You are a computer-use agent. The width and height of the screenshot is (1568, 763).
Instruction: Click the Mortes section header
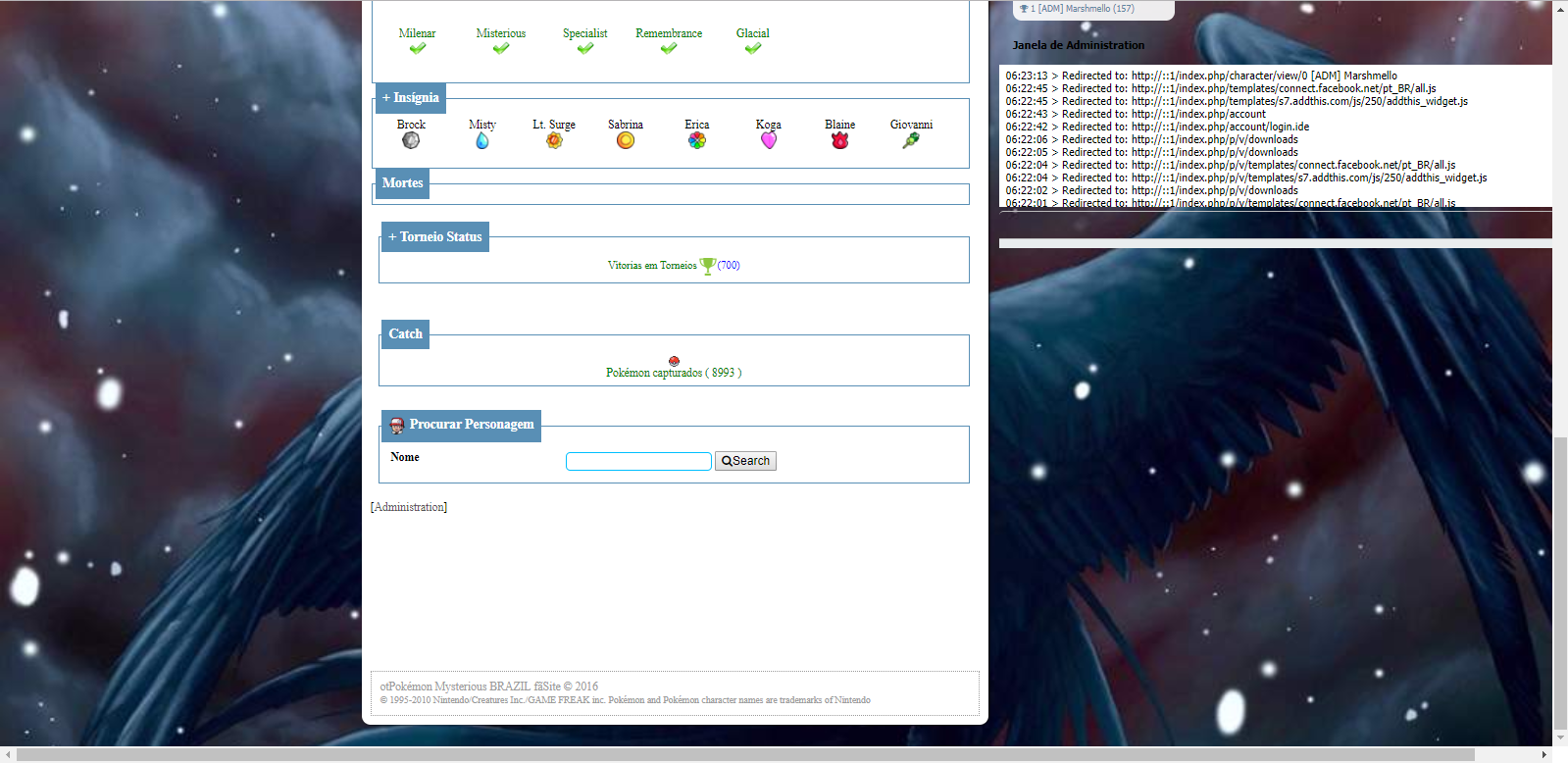(x=403, y=183)
